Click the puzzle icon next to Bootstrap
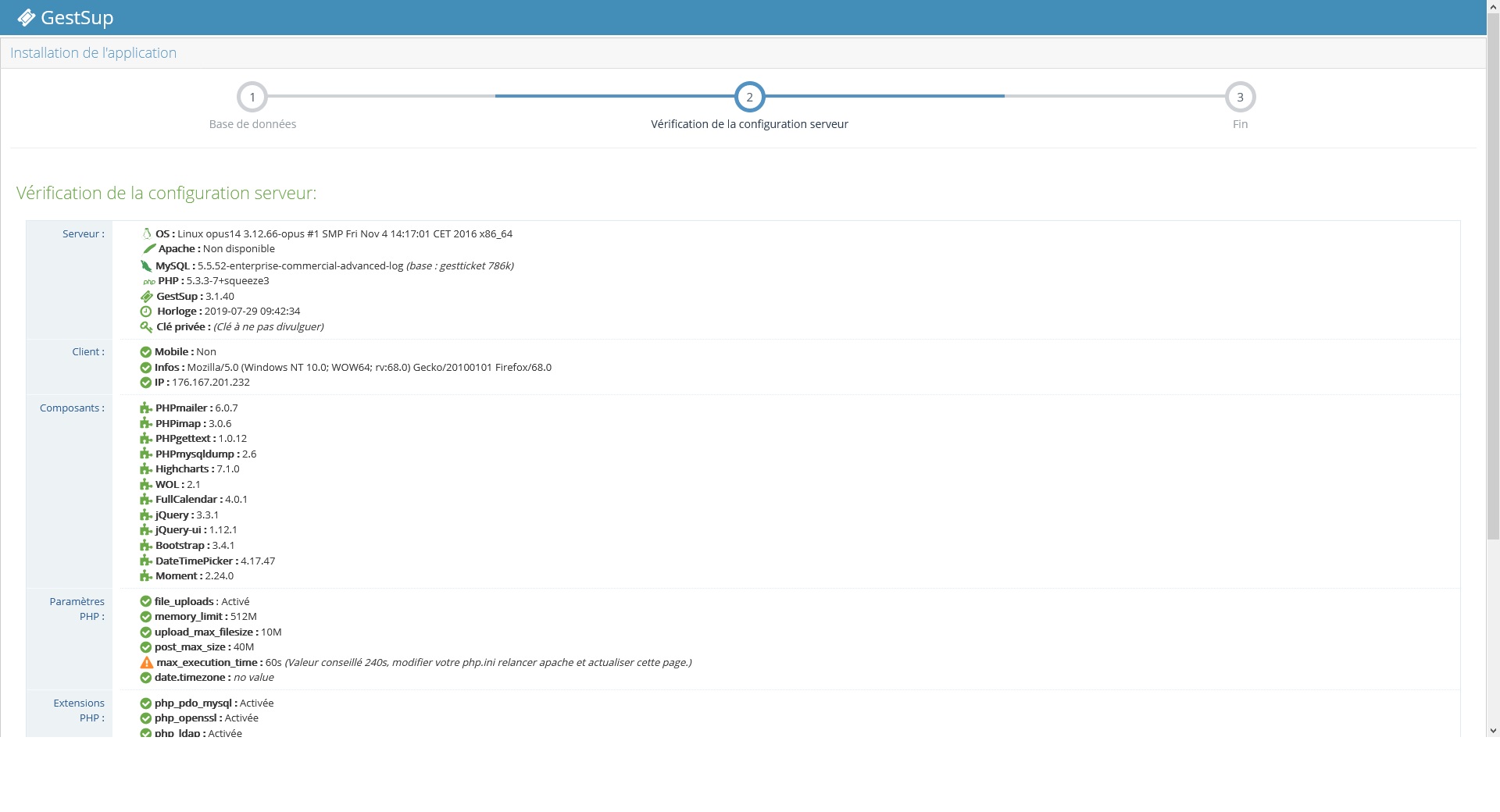 click(x=145, y=546)
